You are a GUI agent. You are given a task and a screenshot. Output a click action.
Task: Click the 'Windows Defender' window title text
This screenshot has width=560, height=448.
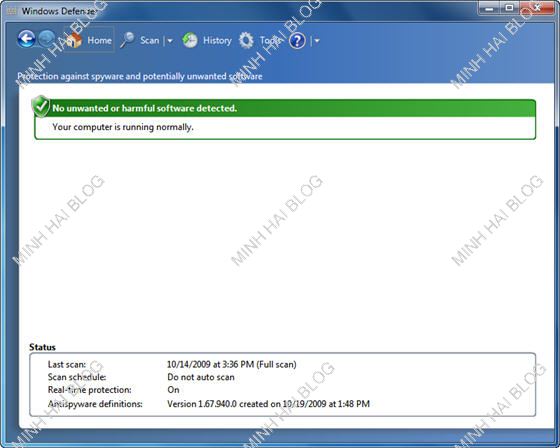pyautogui.click(x=60, y=11)
